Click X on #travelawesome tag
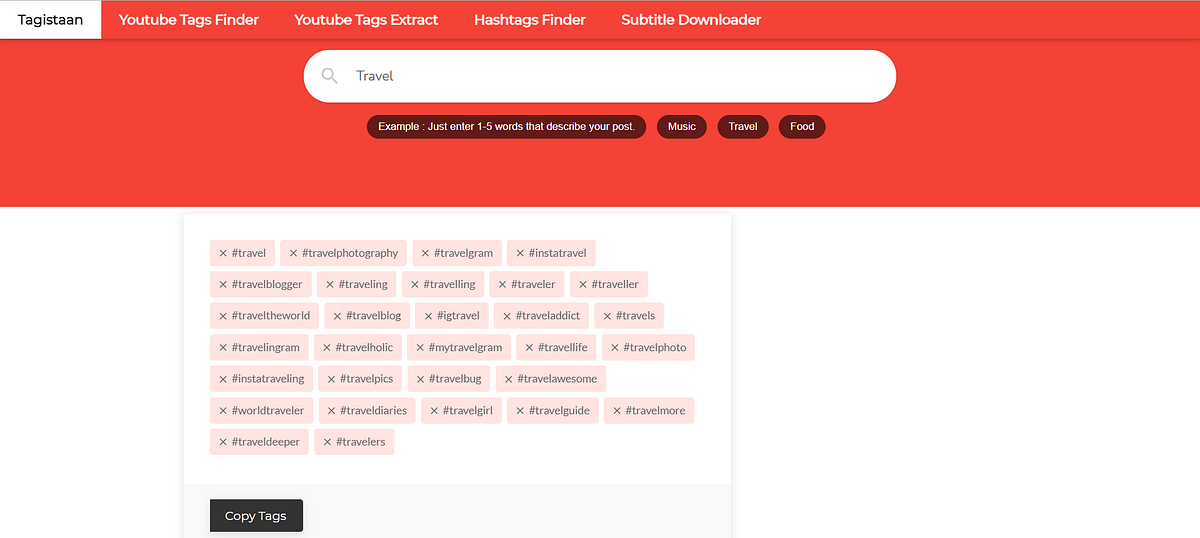 click(x=509, y=379)
